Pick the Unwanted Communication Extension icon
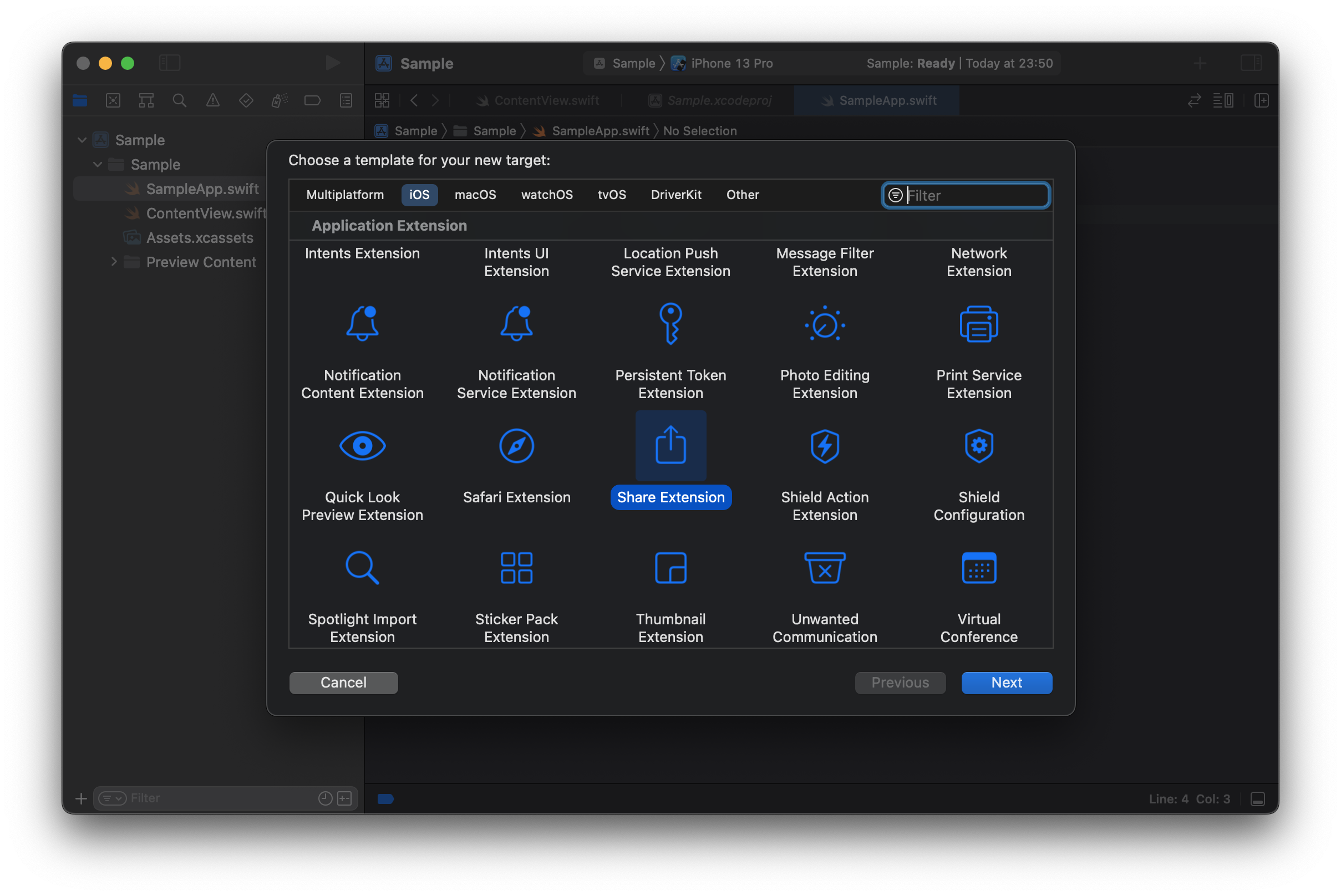Image resolution: width=1341 pixels, height=896 pixels. click(824, 567)
